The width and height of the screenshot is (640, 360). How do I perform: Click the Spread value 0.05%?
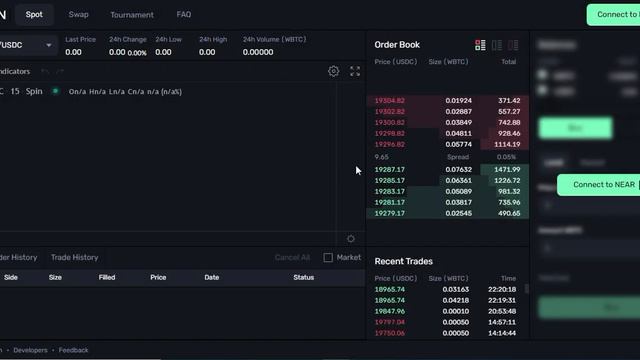506,157
